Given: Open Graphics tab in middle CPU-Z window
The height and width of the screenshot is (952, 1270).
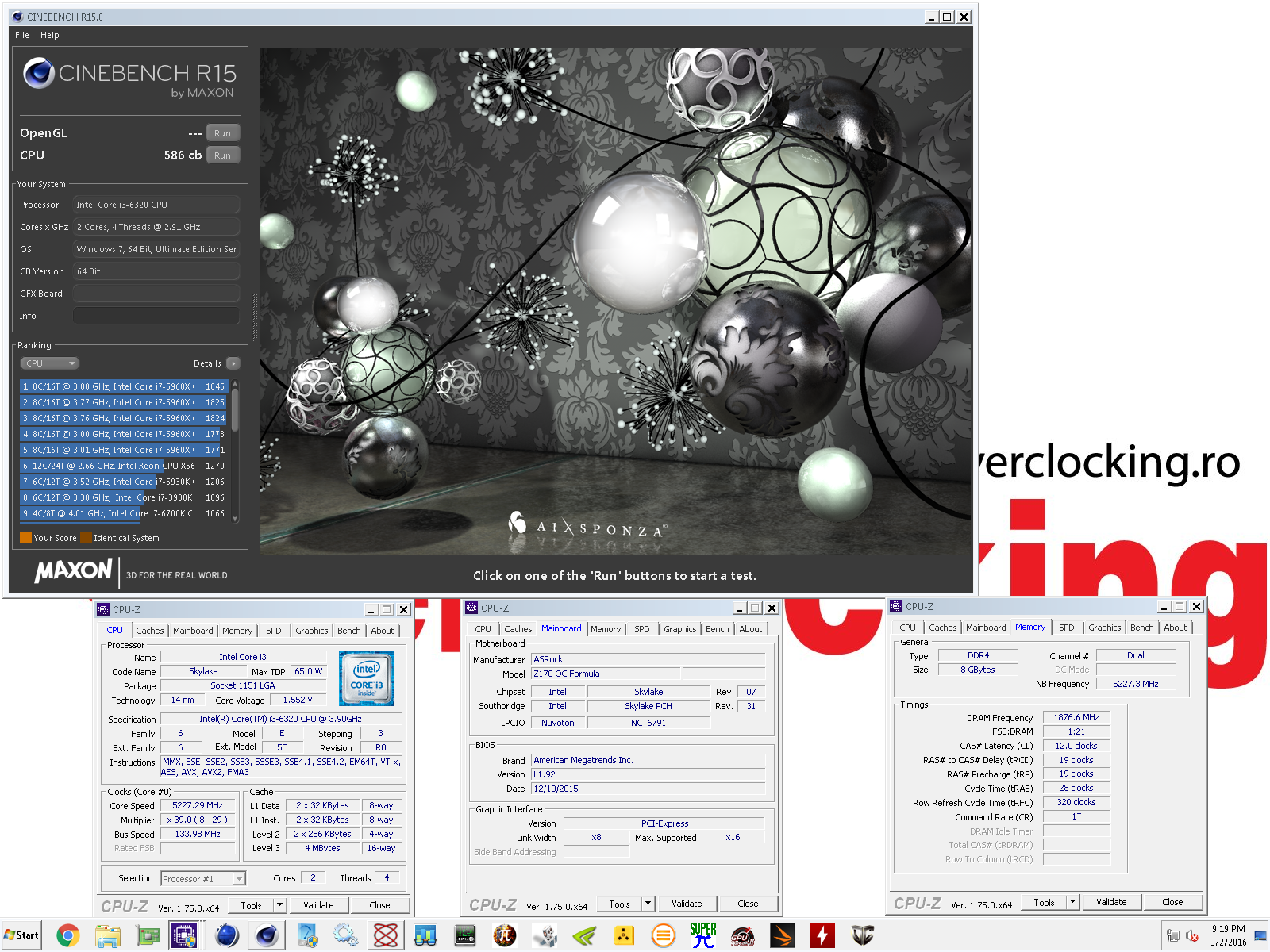Looking at the screenshot, I should coord(679,629).
